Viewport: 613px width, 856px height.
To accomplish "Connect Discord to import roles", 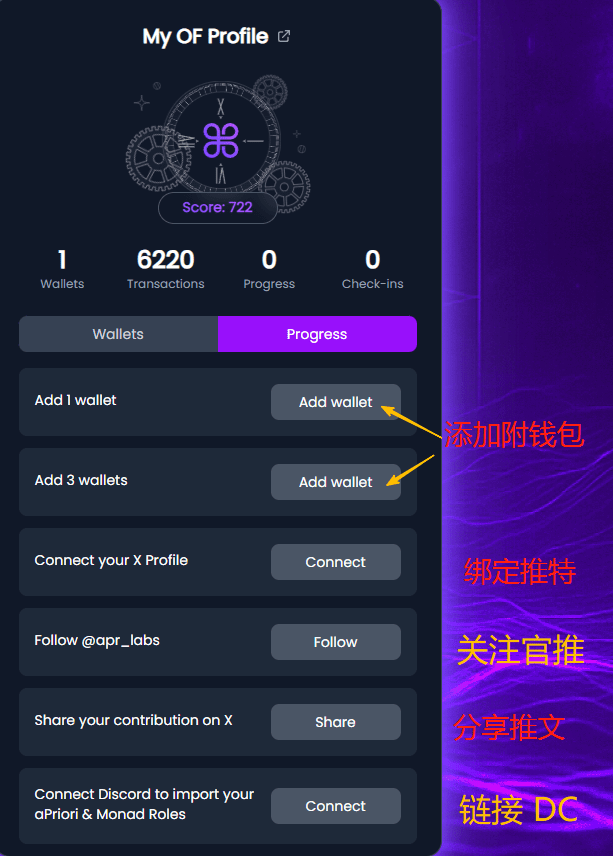I will 336,806.
